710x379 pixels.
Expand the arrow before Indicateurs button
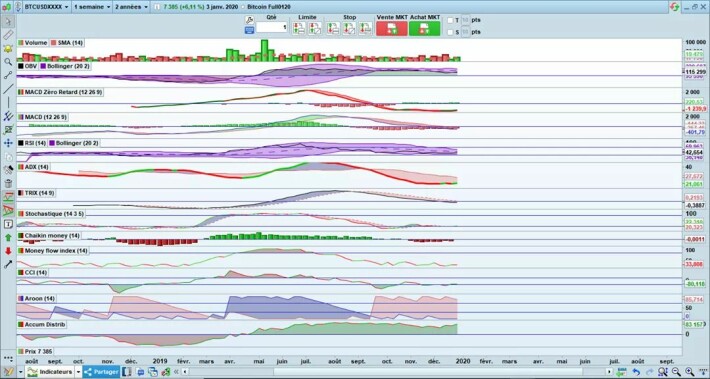click(21, 372)
